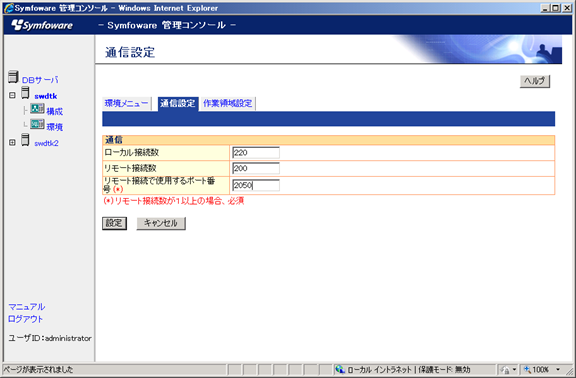Click the swdtk server icon
The height and width of the screenshot is (378, 576).
pos(25,93)
